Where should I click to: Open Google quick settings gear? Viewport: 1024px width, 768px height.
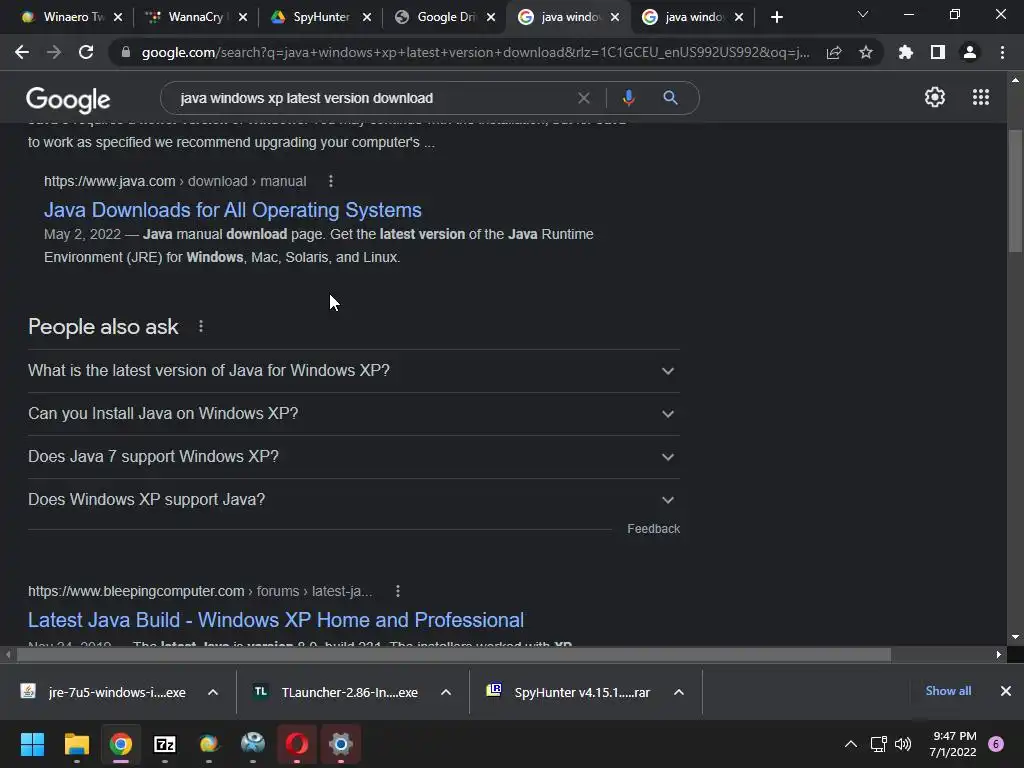pos(935,97)
